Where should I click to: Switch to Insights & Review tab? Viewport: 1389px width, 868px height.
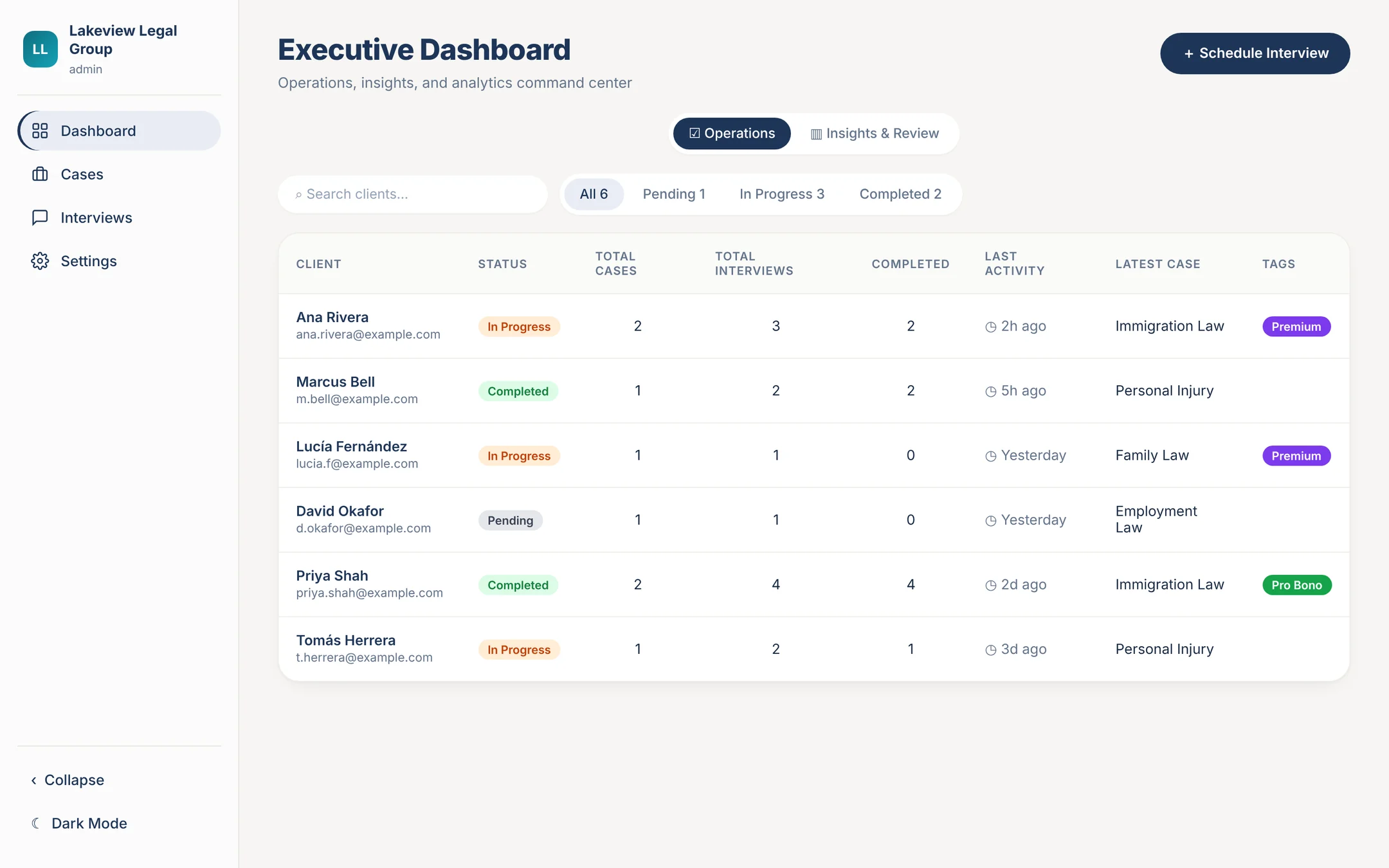tap(875, 134)
